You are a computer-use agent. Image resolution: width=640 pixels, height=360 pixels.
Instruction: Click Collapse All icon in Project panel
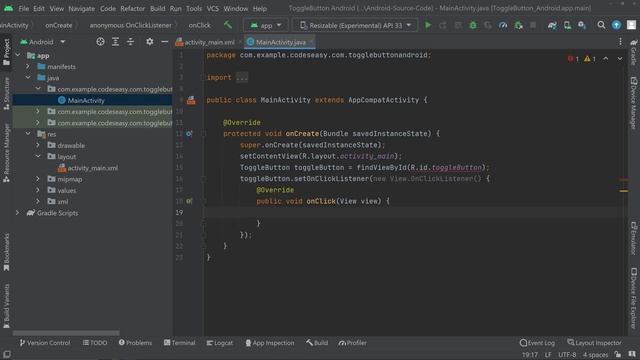(x=130, y=42)
